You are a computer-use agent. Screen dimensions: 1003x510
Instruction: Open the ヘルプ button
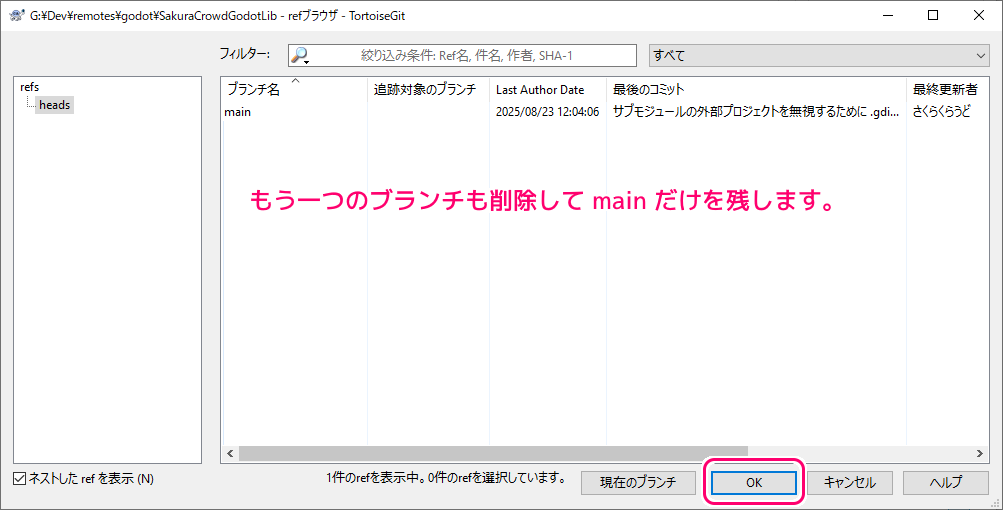[x=945, y=482]
